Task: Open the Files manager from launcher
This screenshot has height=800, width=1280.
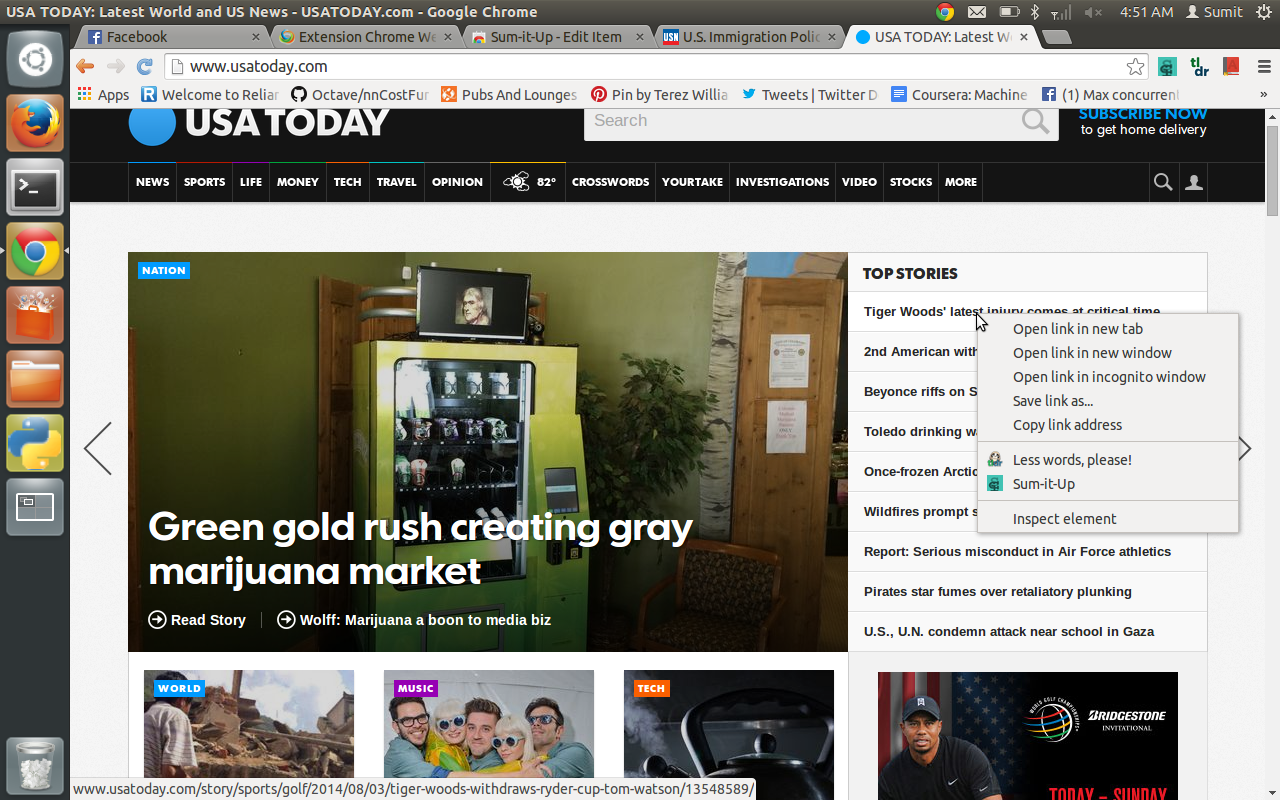Action: [x=35, y=379]
